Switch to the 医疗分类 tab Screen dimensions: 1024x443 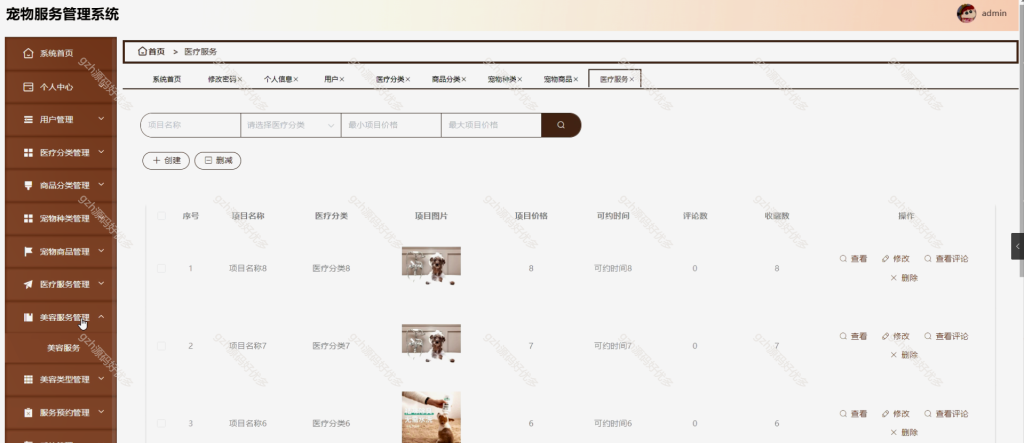click(390, 79)
